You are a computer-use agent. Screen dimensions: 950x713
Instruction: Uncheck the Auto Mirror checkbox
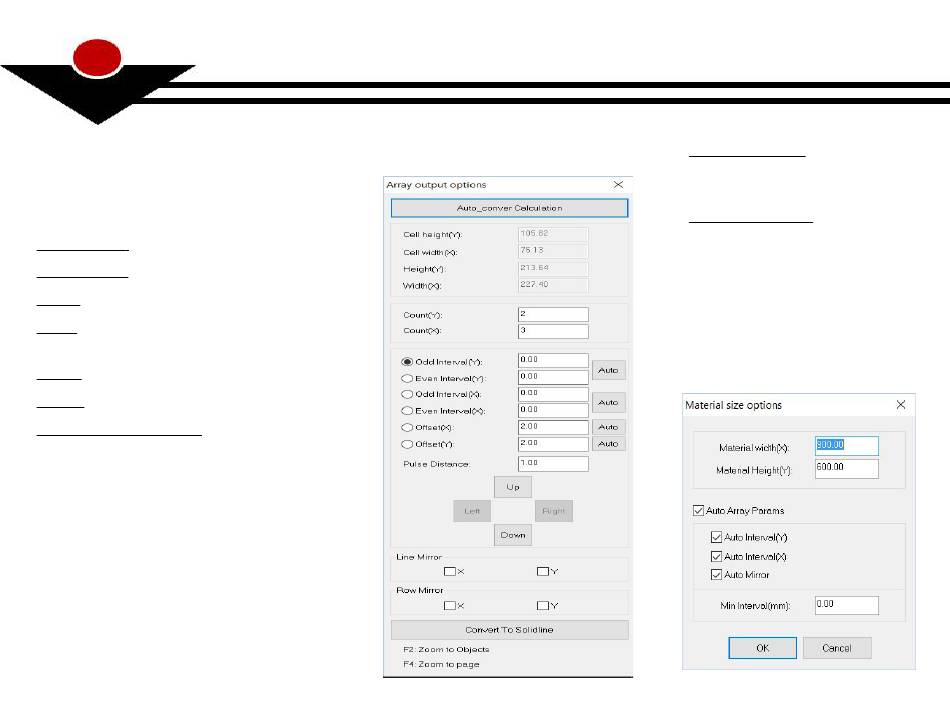(x=716, y=574)
